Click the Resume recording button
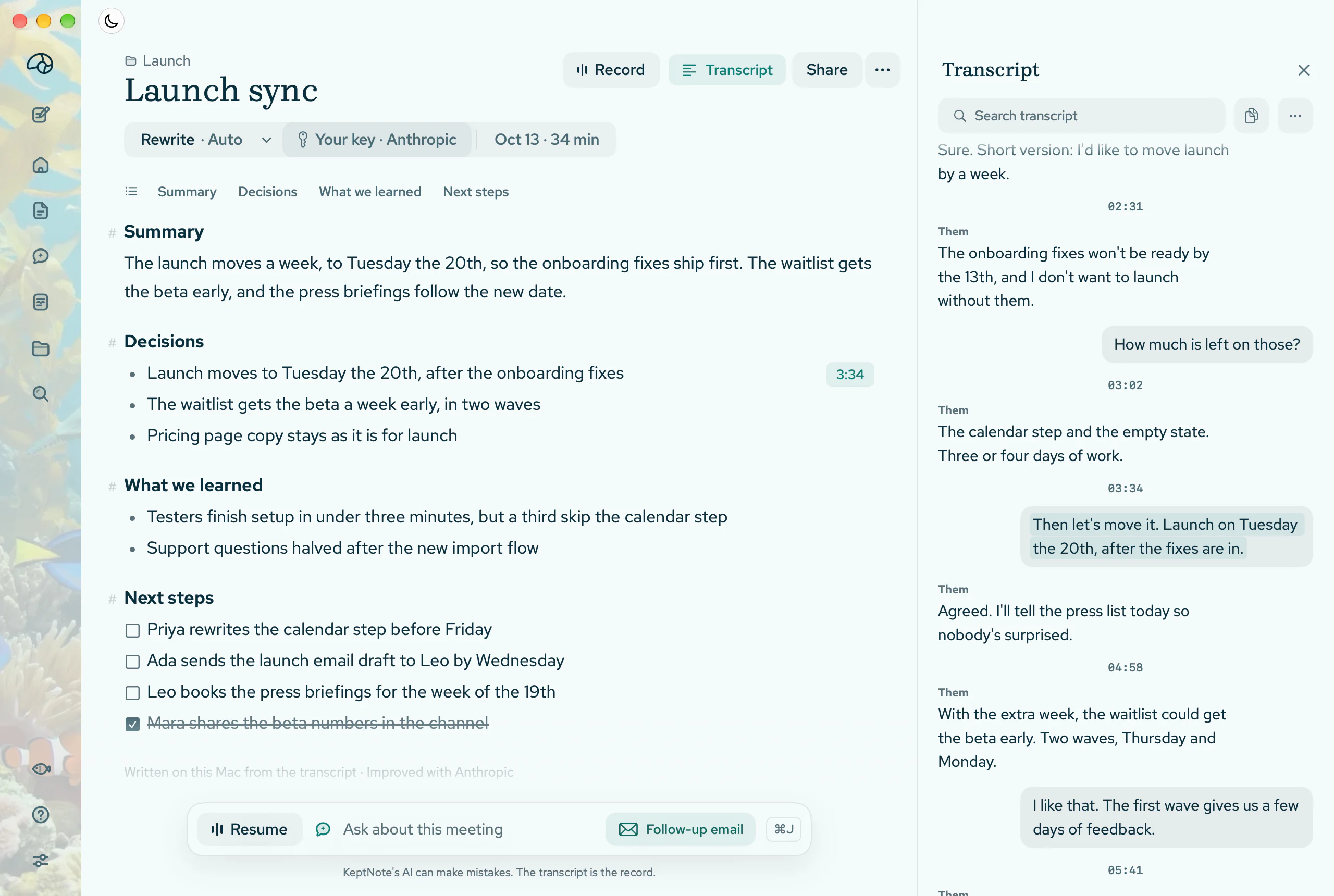 point(249,829)
